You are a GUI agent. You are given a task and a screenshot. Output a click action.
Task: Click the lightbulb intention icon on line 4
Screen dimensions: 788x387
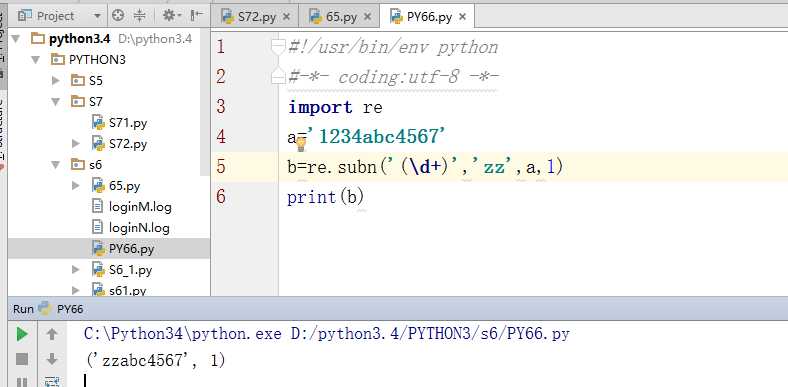[301, 144]
